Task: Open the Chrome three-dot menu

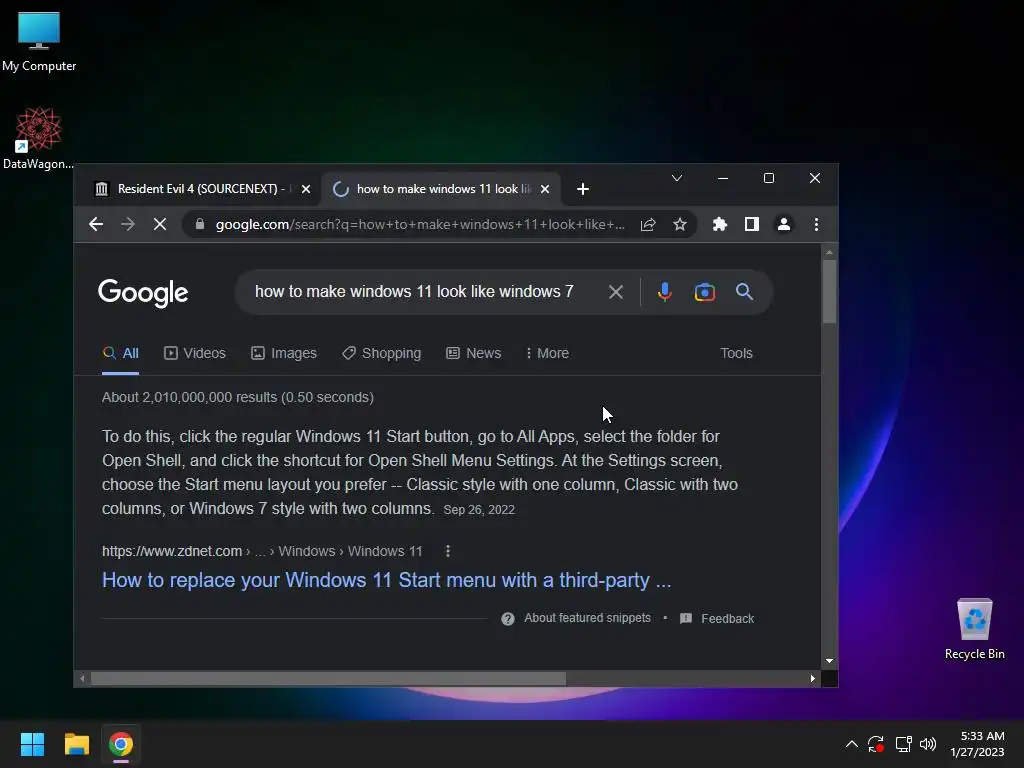Action: pyautogui.click(x=816, y=224)
